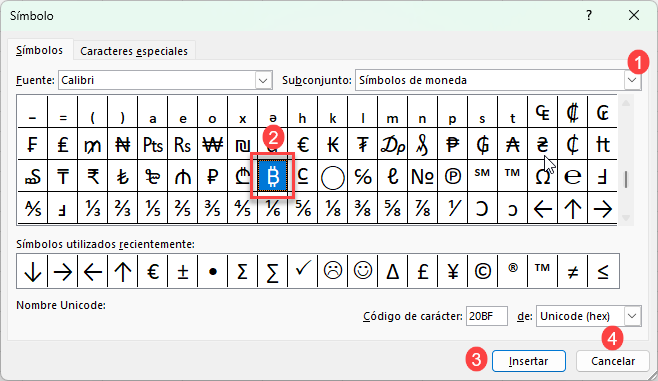Choose the tenge sign ₸ in the grid
Image resolution: width=658 pixels, height=381 pixels.
(x=63, y=176)
